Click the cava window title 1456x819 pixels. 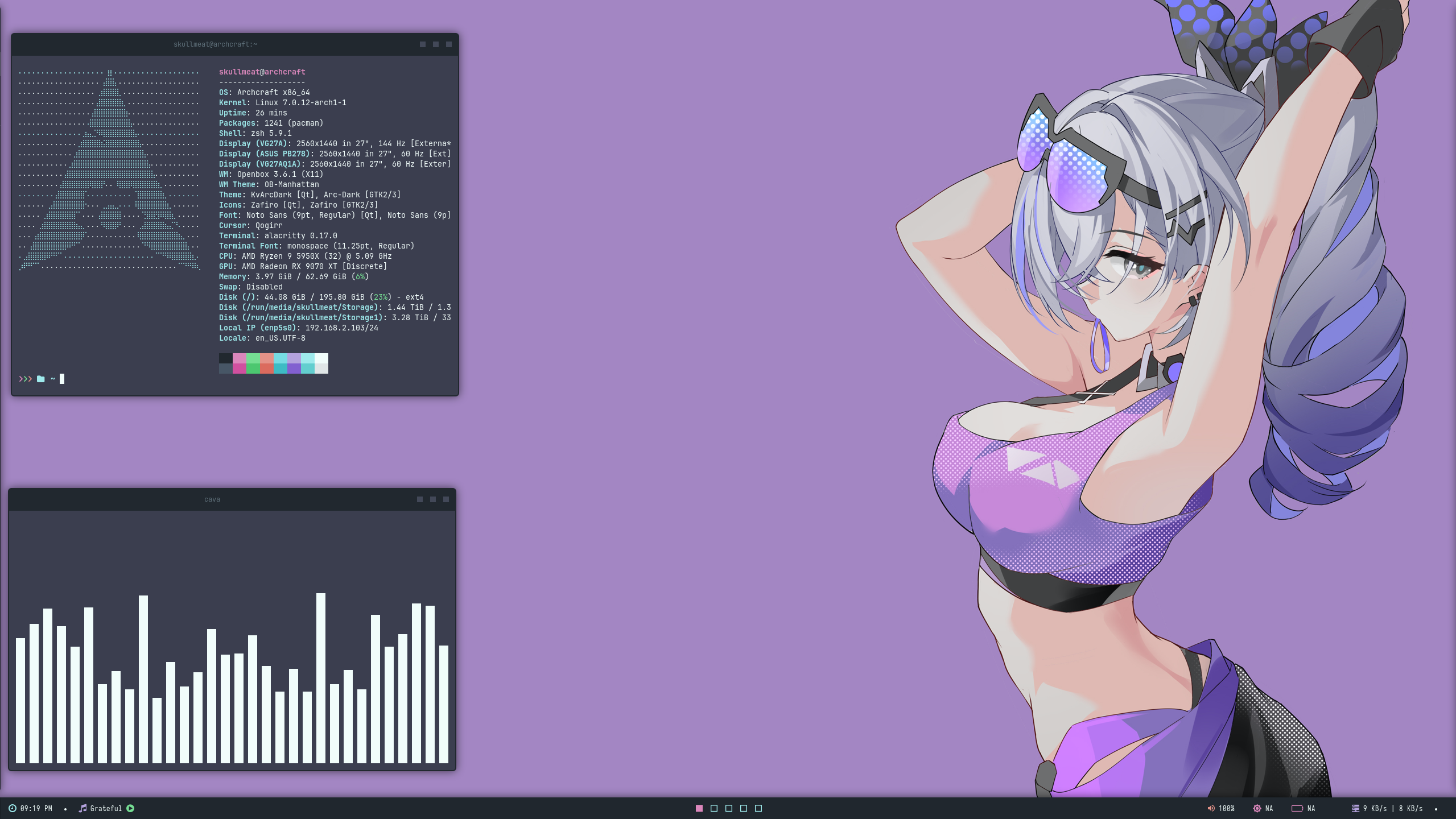[212, 499]
